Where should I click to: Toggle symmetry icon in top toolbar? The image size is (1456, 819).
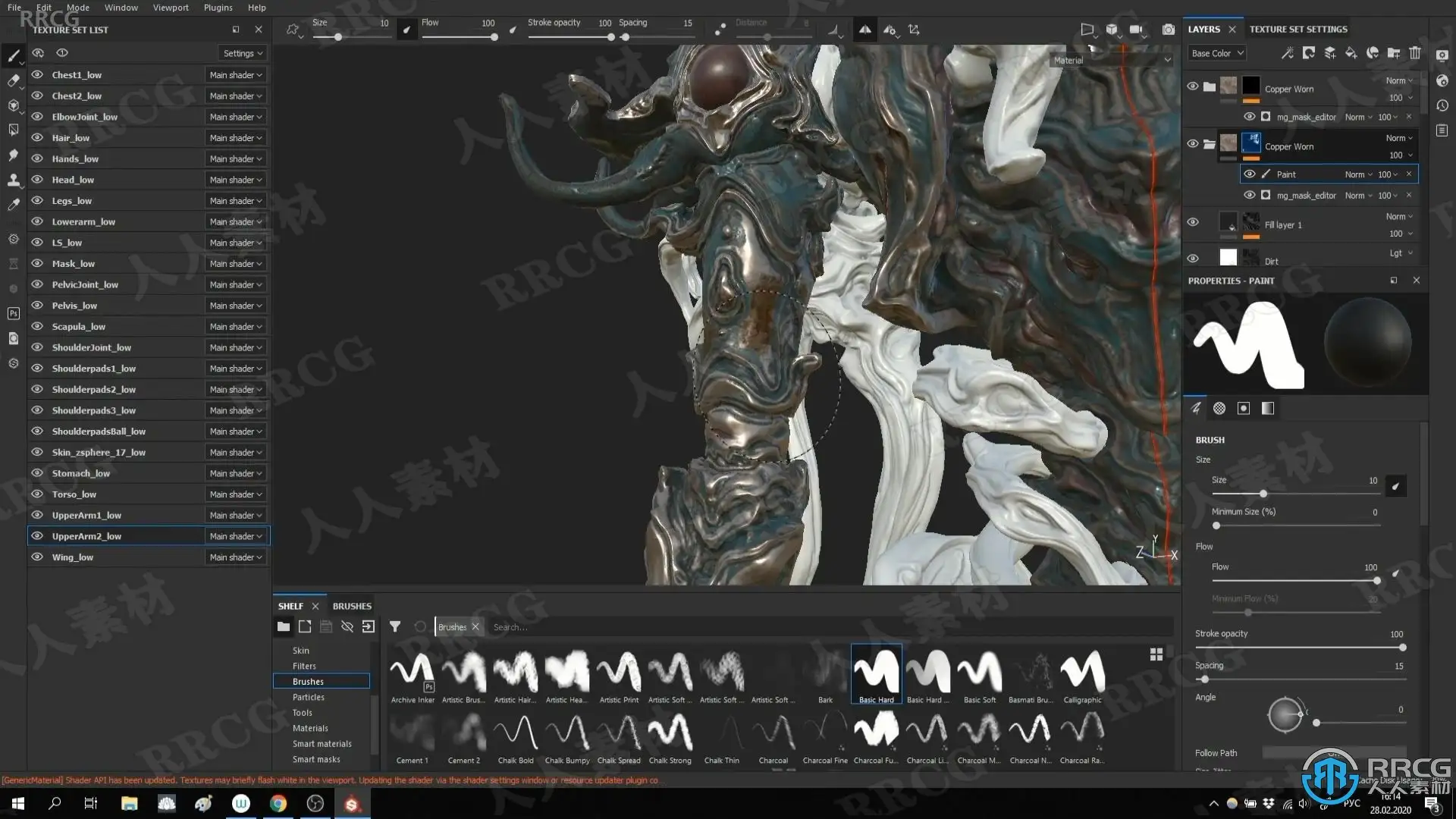pos(864,30)
